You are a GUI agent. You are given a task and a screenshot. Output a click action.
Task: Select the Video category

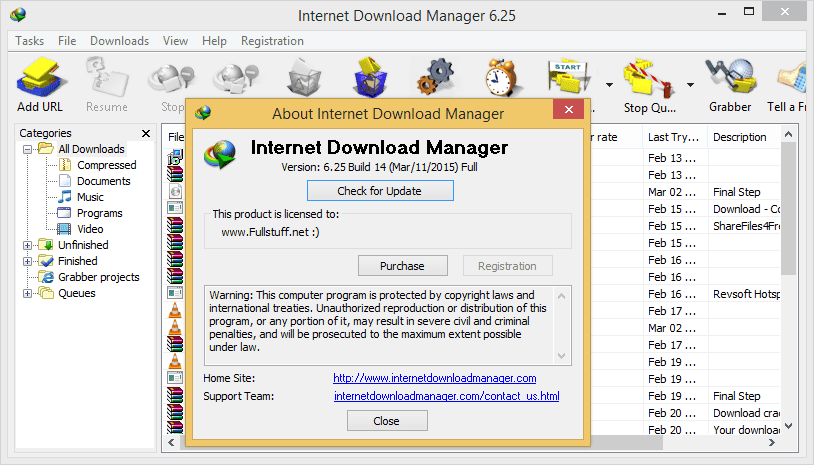[90, 229]
